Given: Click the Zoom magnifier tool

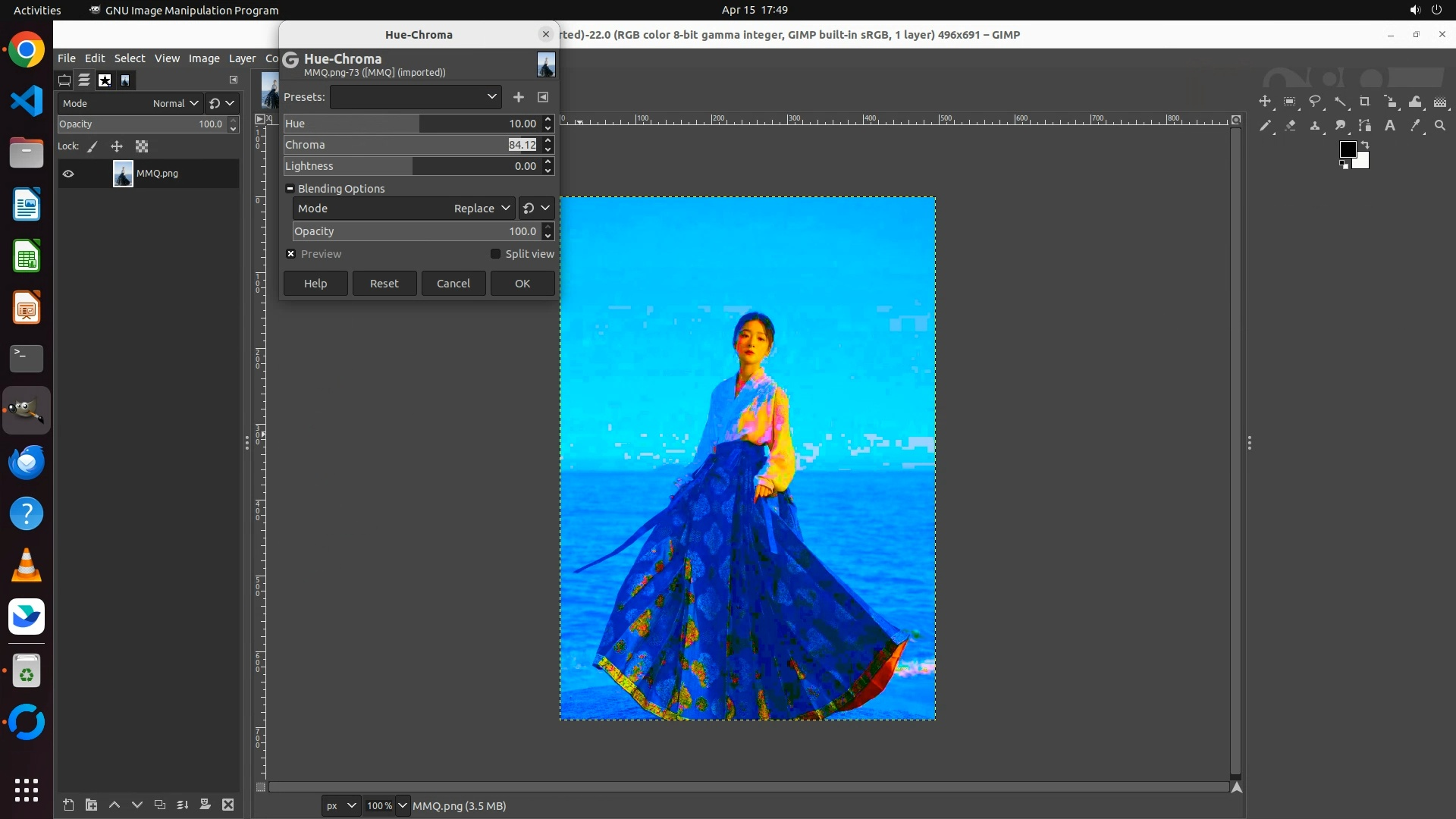Looking at the screenshot, I should tap(1440, 126).
